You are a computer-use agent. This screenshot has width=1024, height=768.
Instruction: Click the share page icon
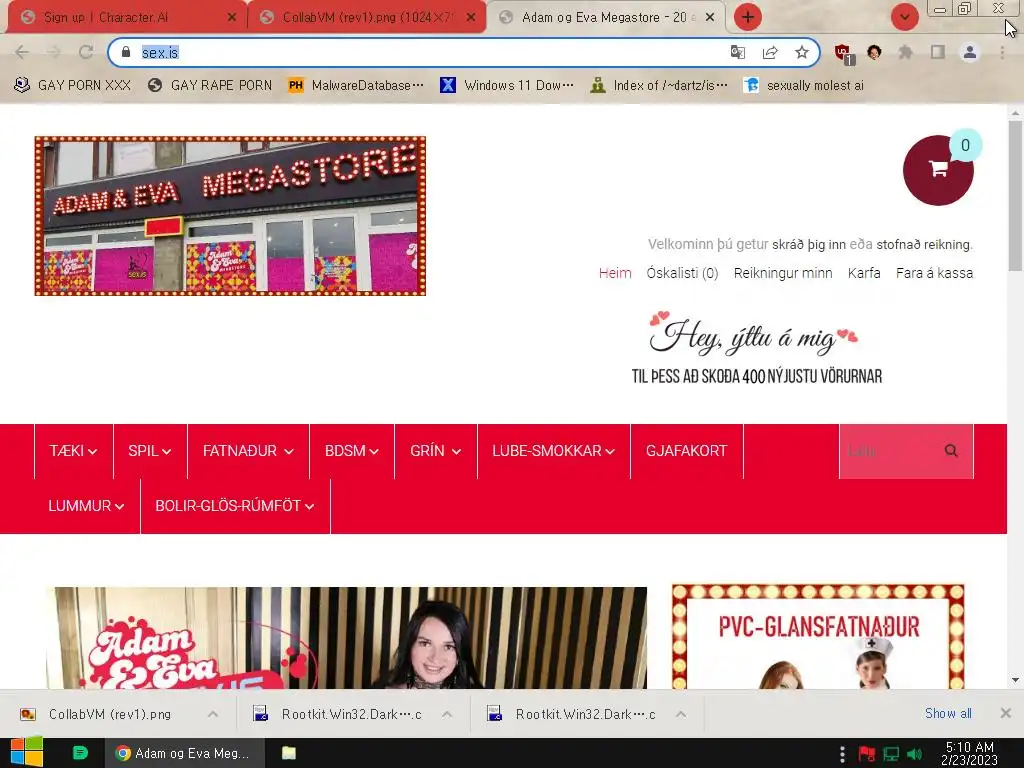(x=770, y=52)
